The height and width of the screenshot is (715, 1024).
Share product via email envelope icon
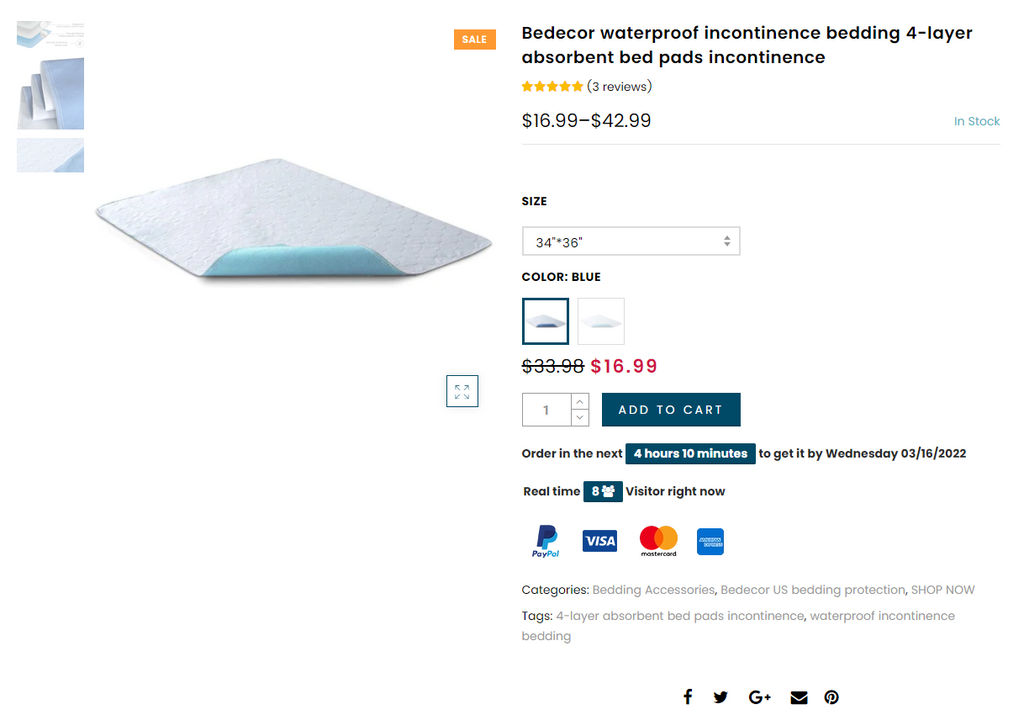798,697
